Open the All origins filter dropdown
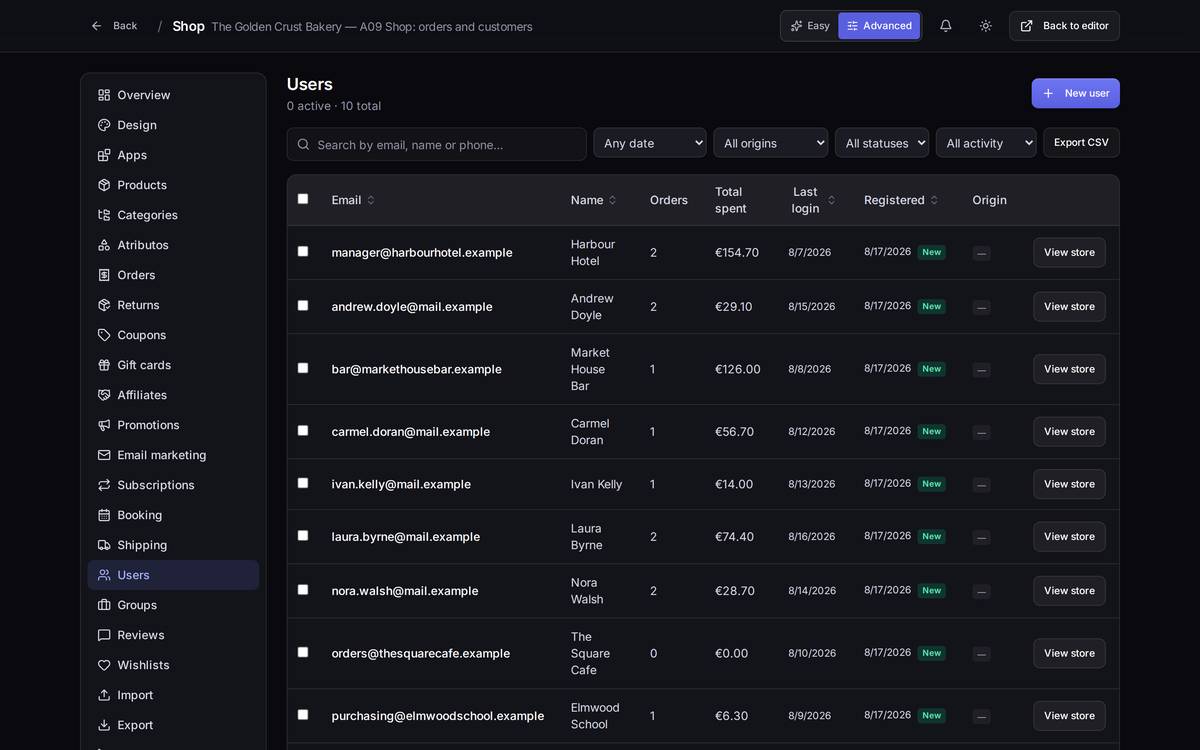 [x=771, y=143]
